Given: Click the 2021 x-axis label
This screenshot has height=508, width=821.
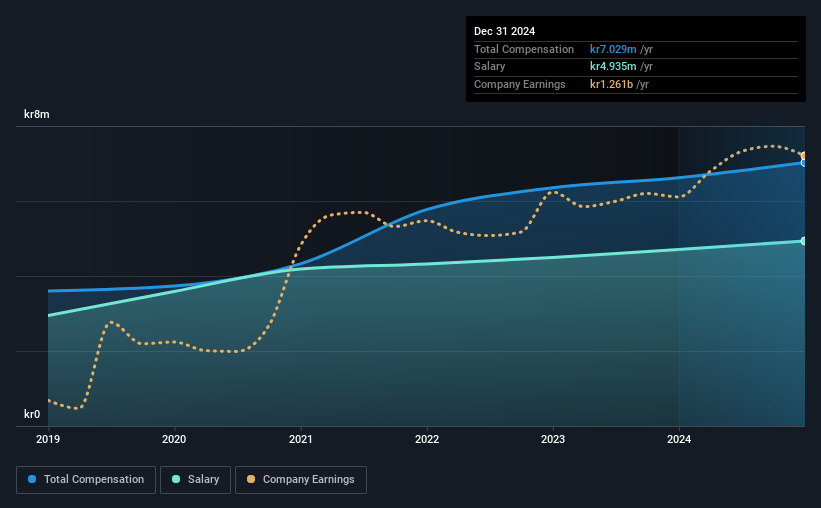Looking at the screenshot, I should tap(301, 439).
